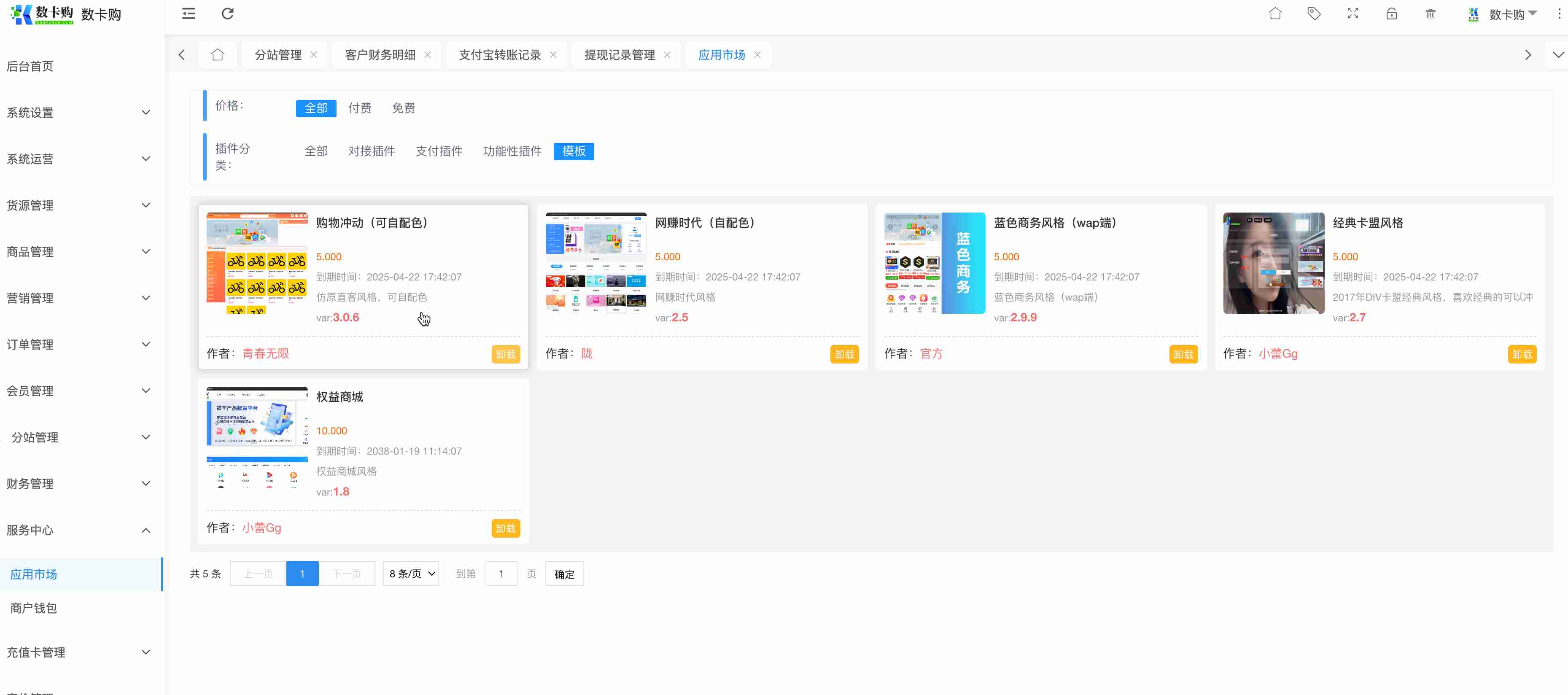Toggle the sidebar collapse icon
Screen dimensions: 1568x695
pos(189,13)
